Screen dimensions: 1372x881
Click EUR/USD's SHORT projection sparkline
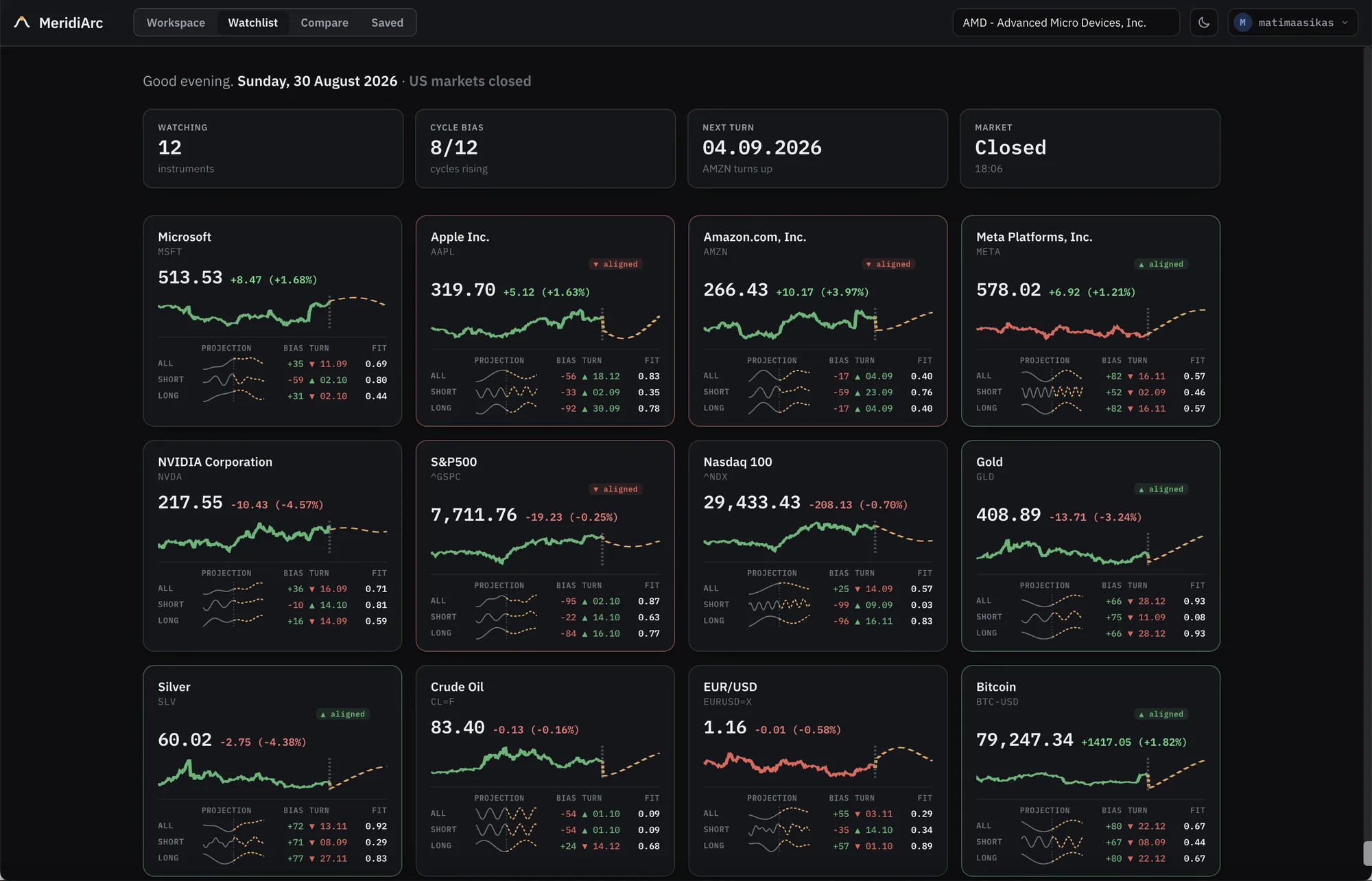click(x=779, y=830)
